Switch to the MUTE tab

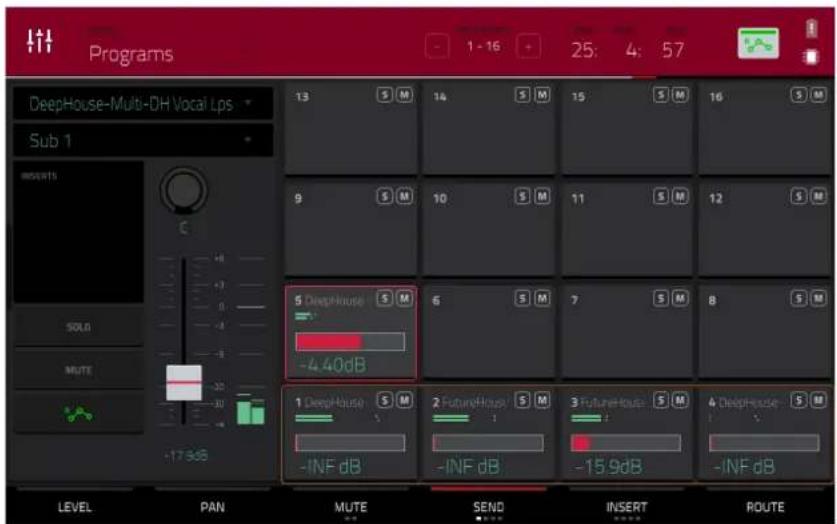[351, 506]
